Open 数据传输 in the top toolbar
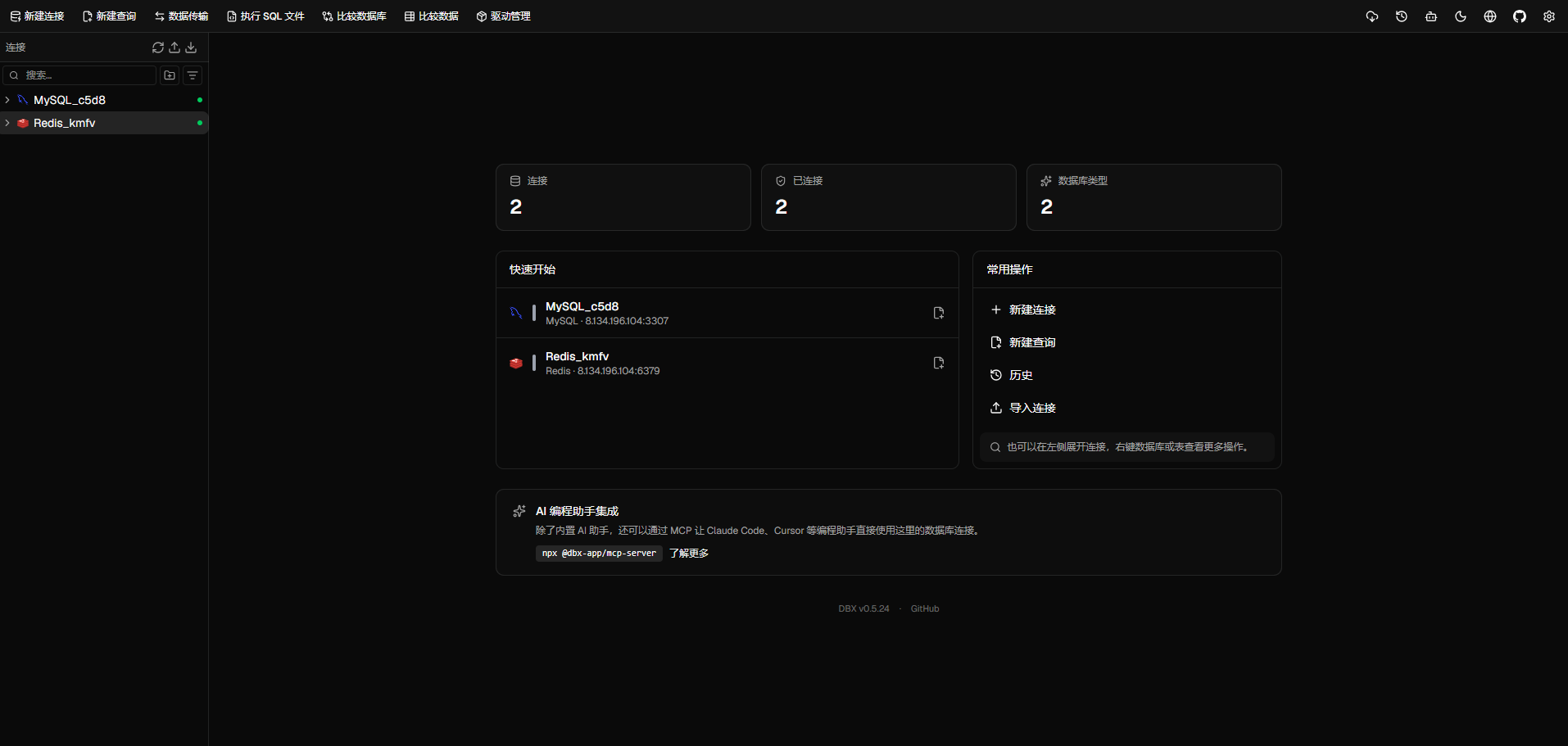The image size is (1568, 746). [181, 16]
